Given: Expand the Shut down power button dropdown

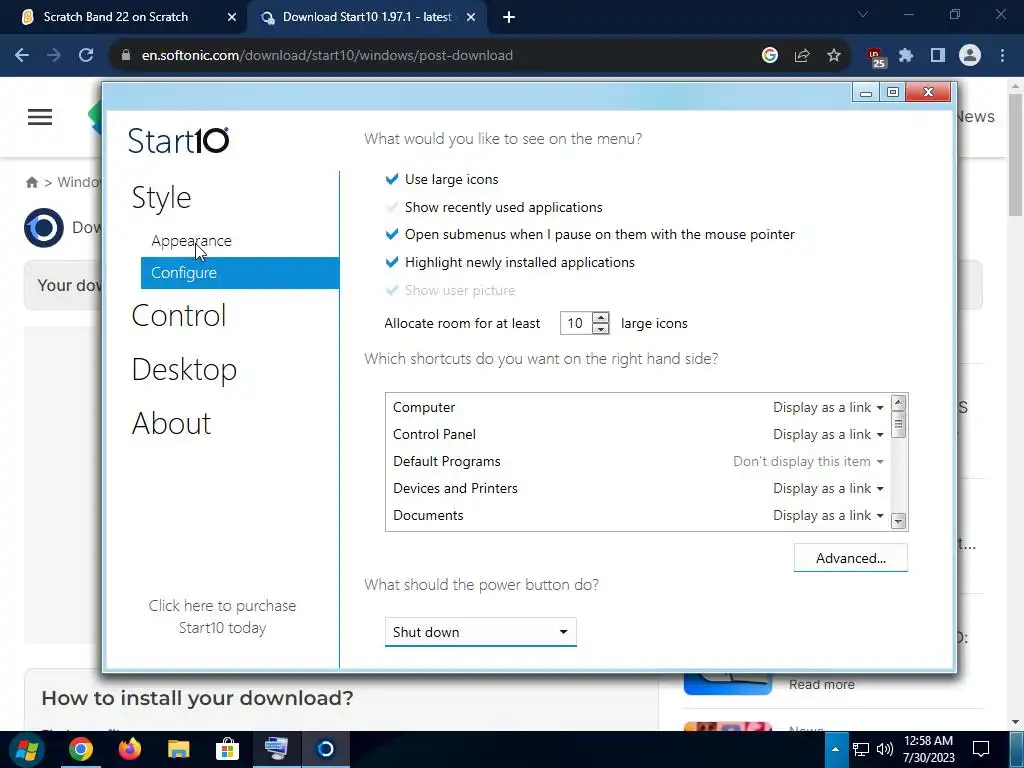Looking at the screenshot, I should click(x=481, y=632).
